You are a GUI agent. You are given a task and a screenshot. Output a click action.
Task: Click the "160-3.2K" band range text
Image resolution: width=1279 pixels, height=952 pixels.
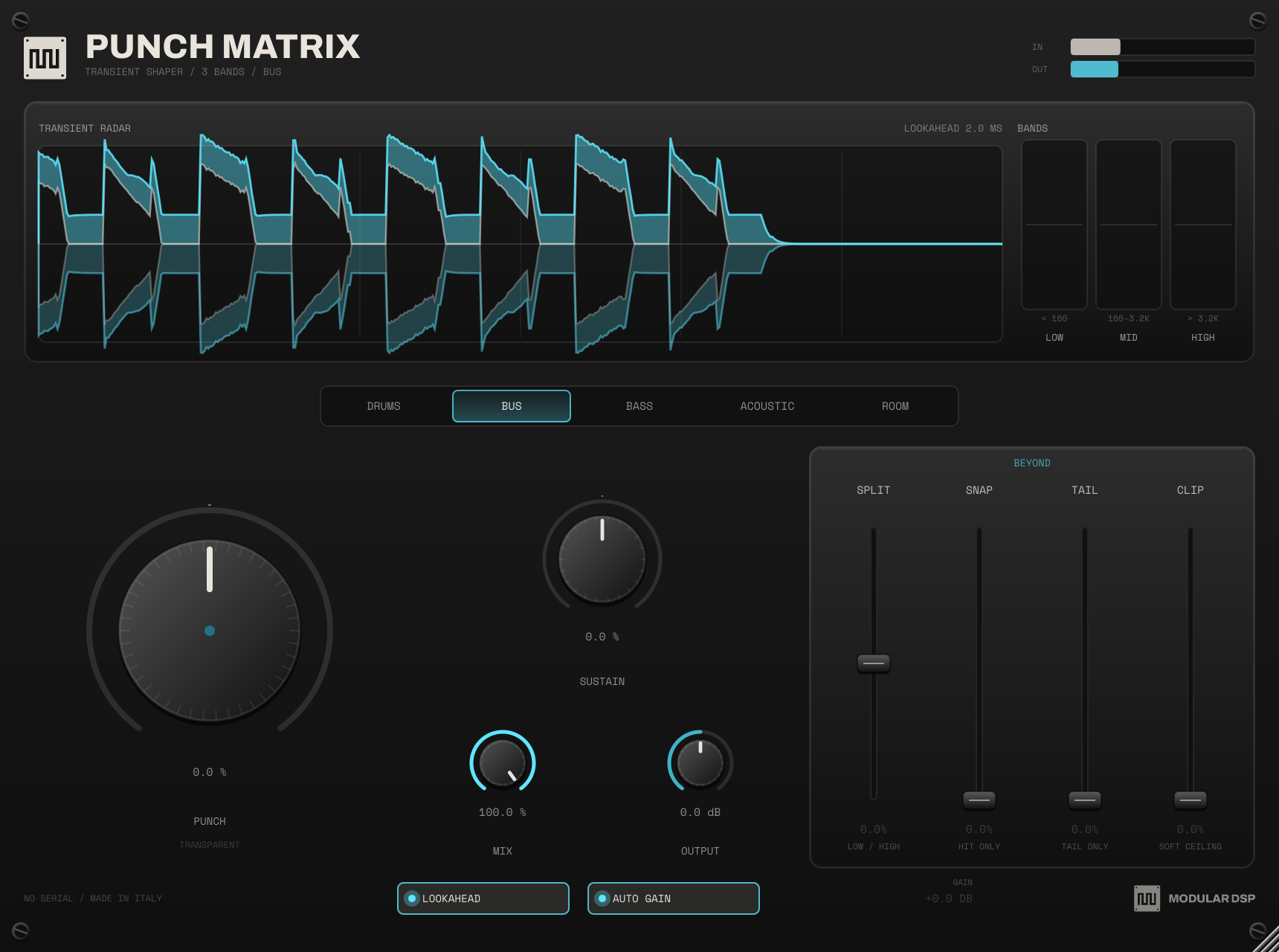pos(1129,318)
